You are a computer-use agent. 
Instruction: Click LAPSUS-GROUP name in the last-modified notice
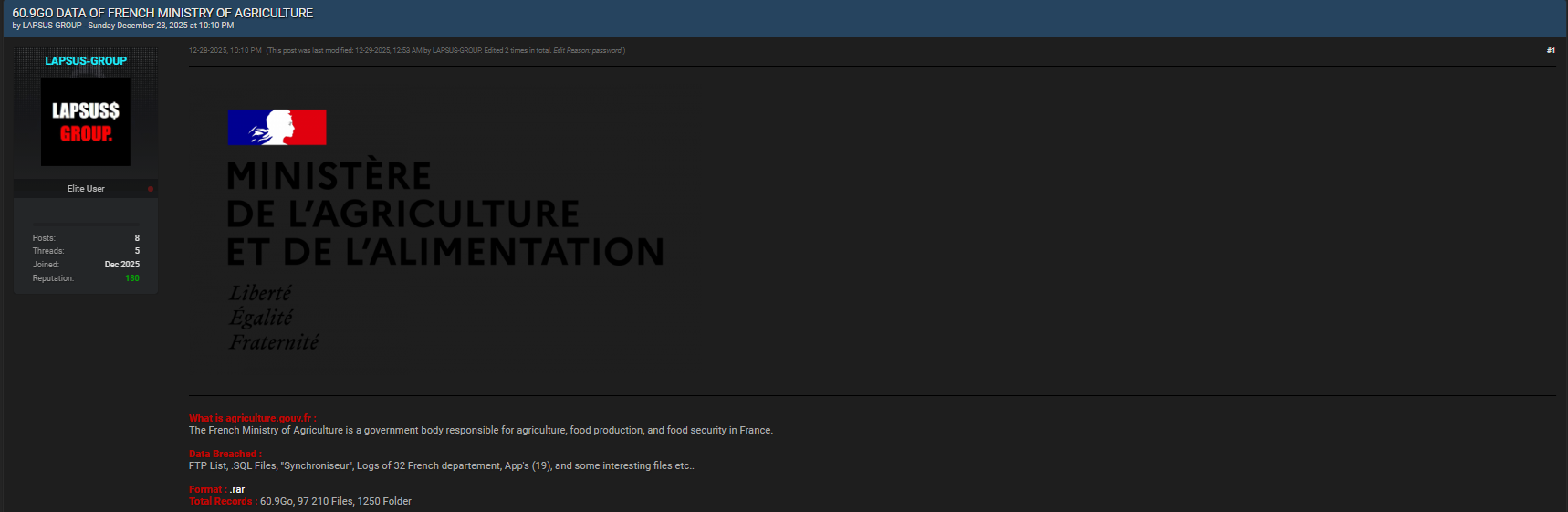456,51
